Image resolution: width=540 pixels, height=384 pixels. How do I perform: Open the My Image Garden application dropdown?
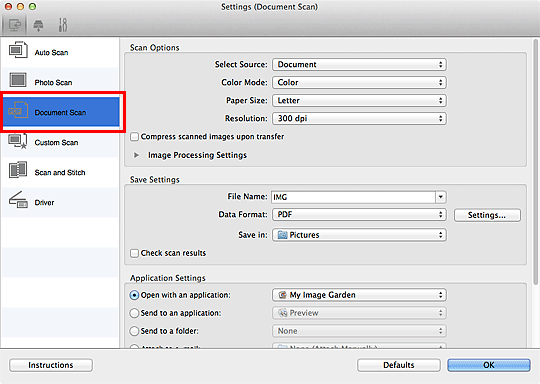coord(359,295)
